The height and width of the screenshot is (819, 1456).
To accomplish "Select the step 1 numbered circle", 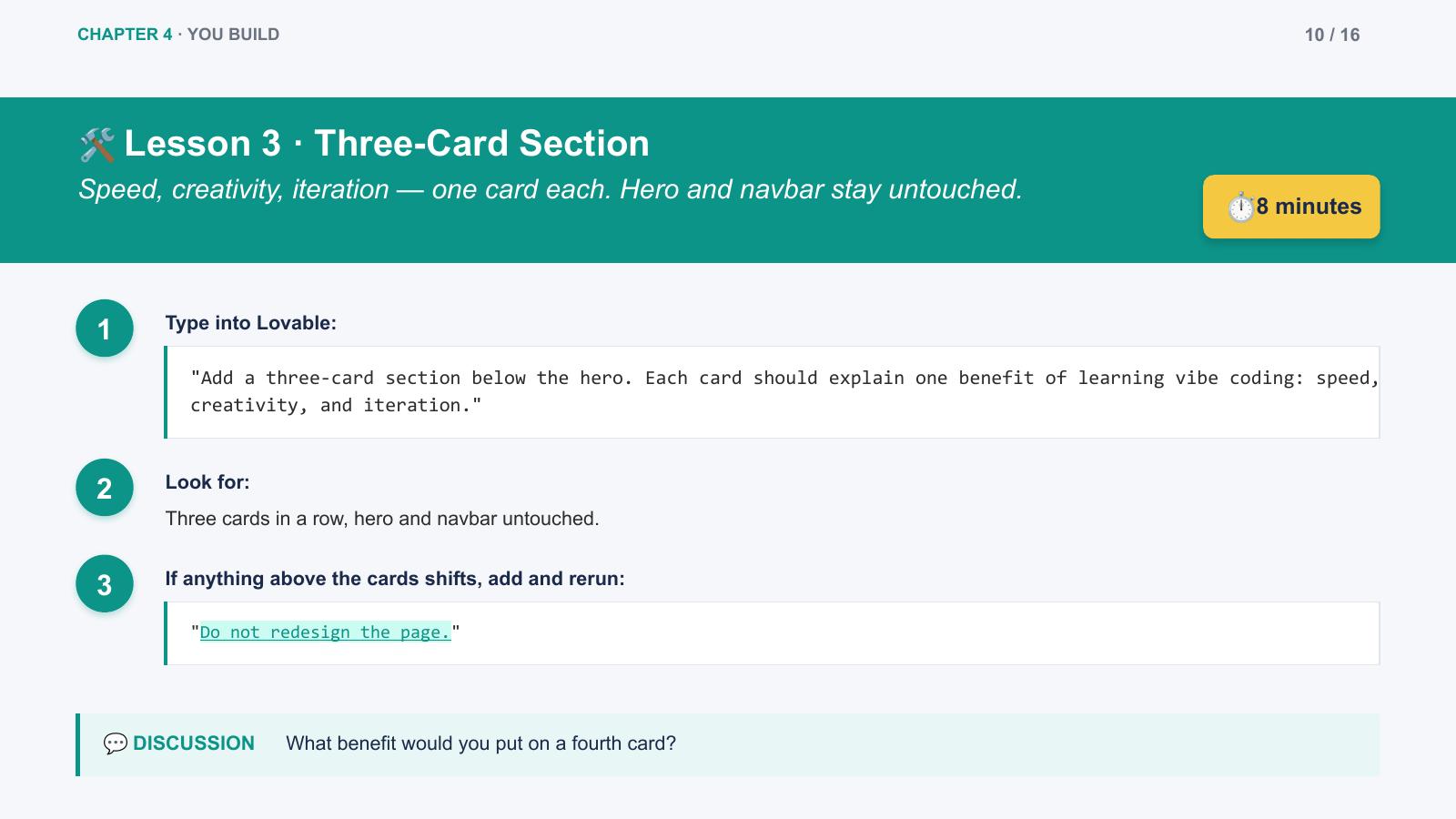I will [105, 329].
